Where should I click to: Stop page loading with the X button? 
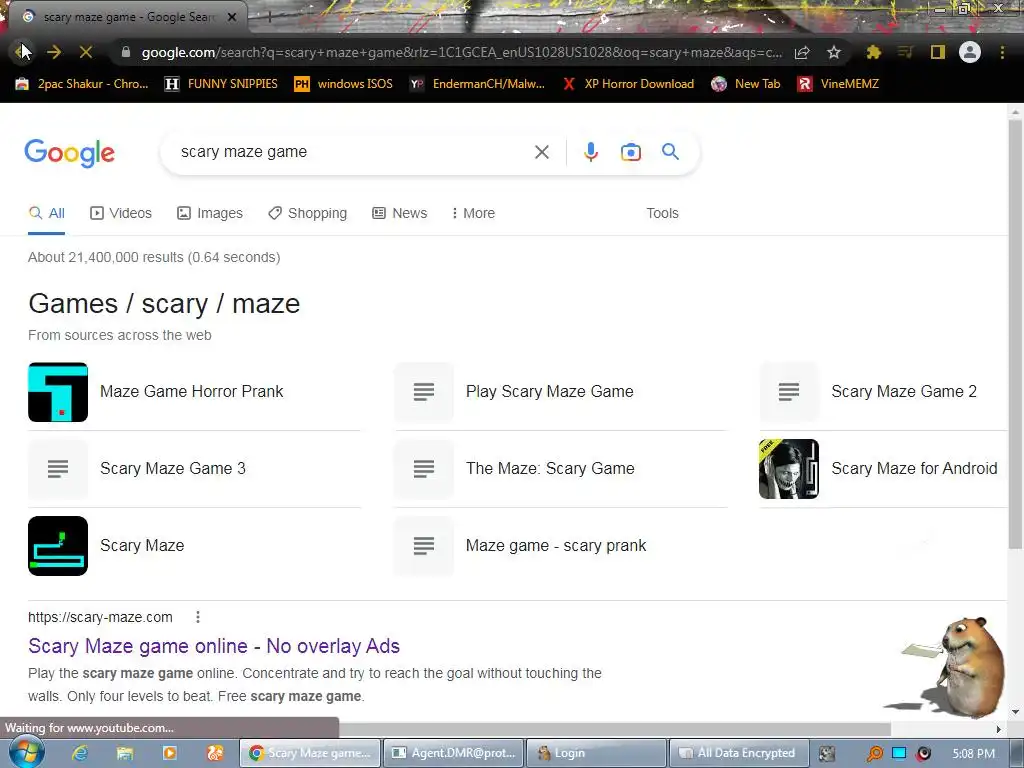point(86,52)
